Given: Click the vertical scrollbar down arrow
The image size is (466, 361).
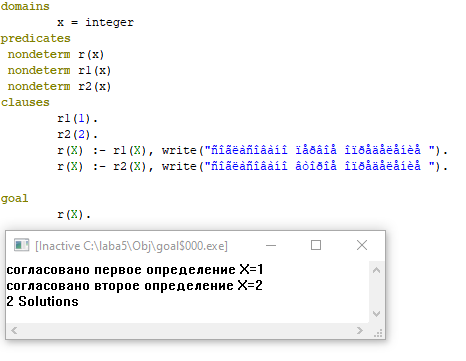Looking at the screenshot, I should [x=376, y=314].
